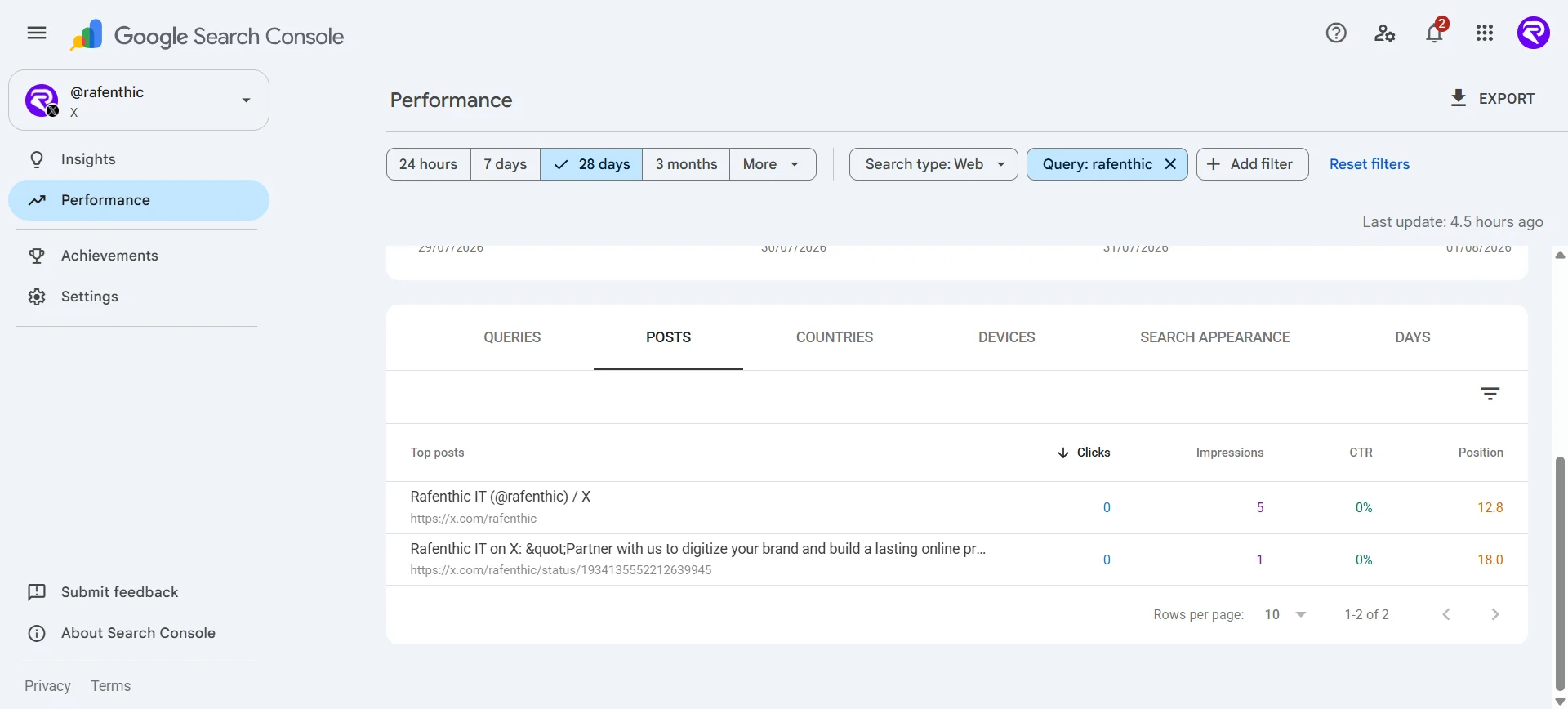1568x709 pixels.
Task: Click the vertical scrollbar thumb
Action: point(1560,573)
